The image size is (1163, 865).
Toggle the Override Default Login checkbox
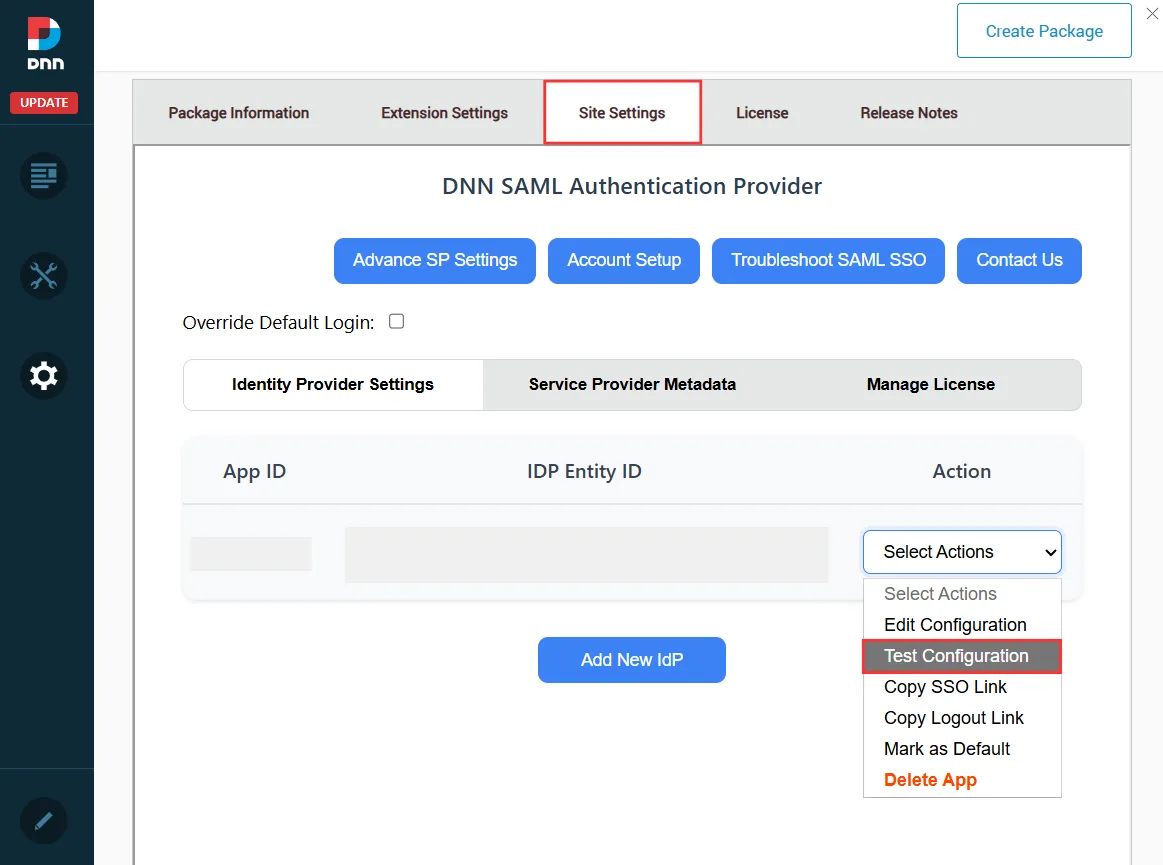coord(397,321)
